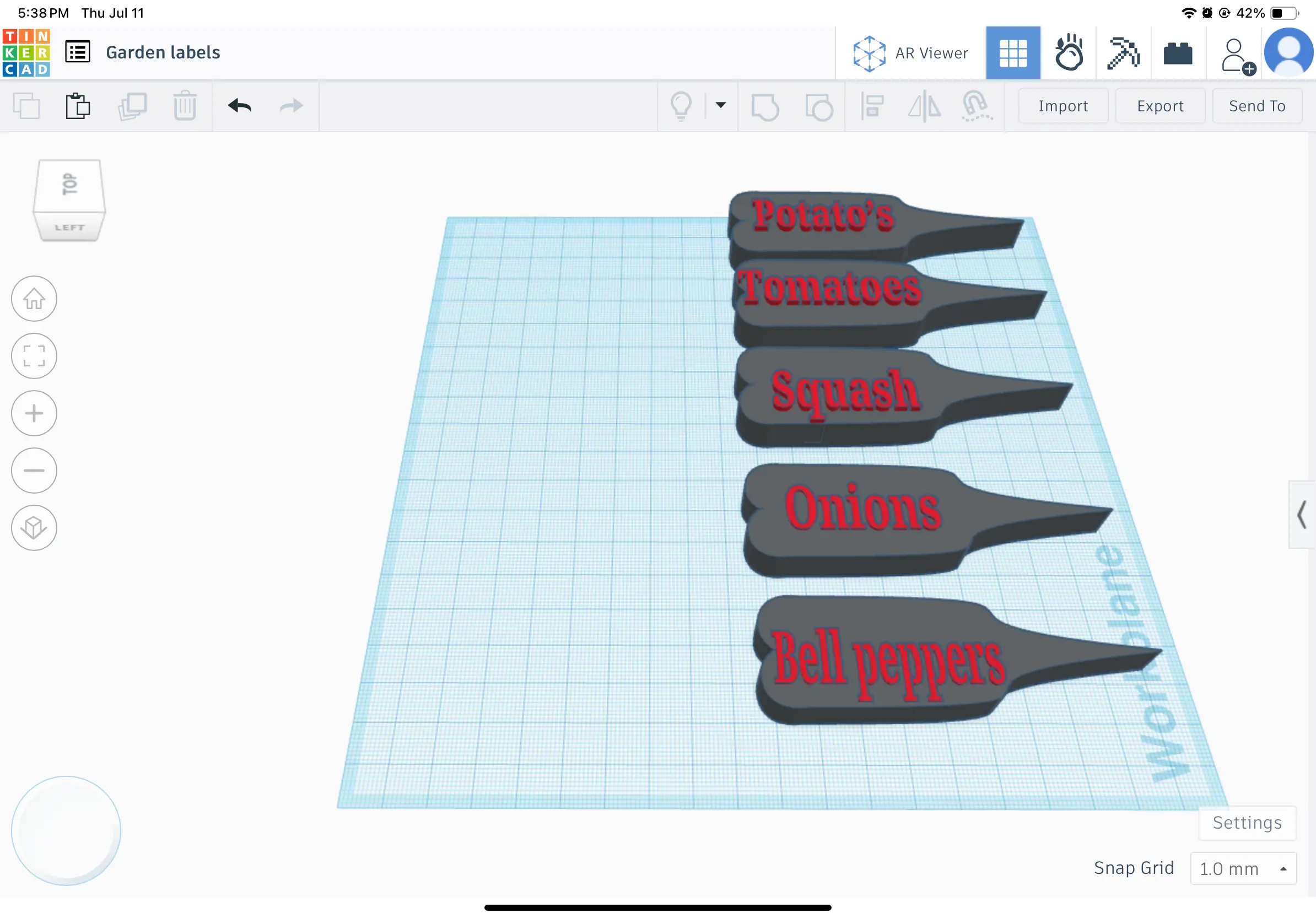Expand the collapsed shapes side panel
1316x919 pixels.
(x=1302, y=515)
